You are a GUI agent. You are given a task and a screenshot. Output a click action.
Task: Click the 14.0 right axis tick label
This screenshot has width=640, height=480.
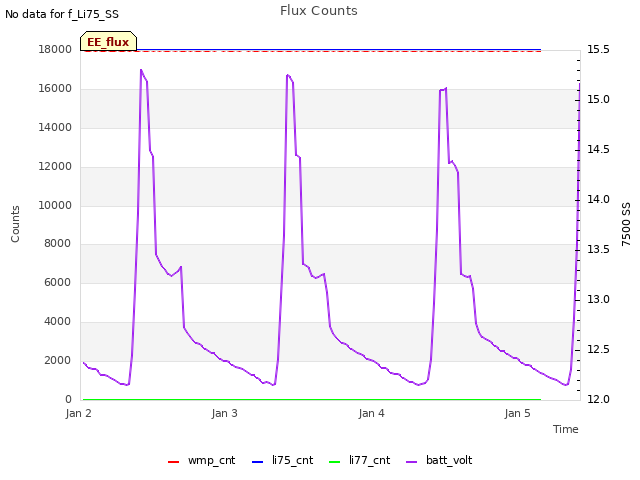click(598, 200)
